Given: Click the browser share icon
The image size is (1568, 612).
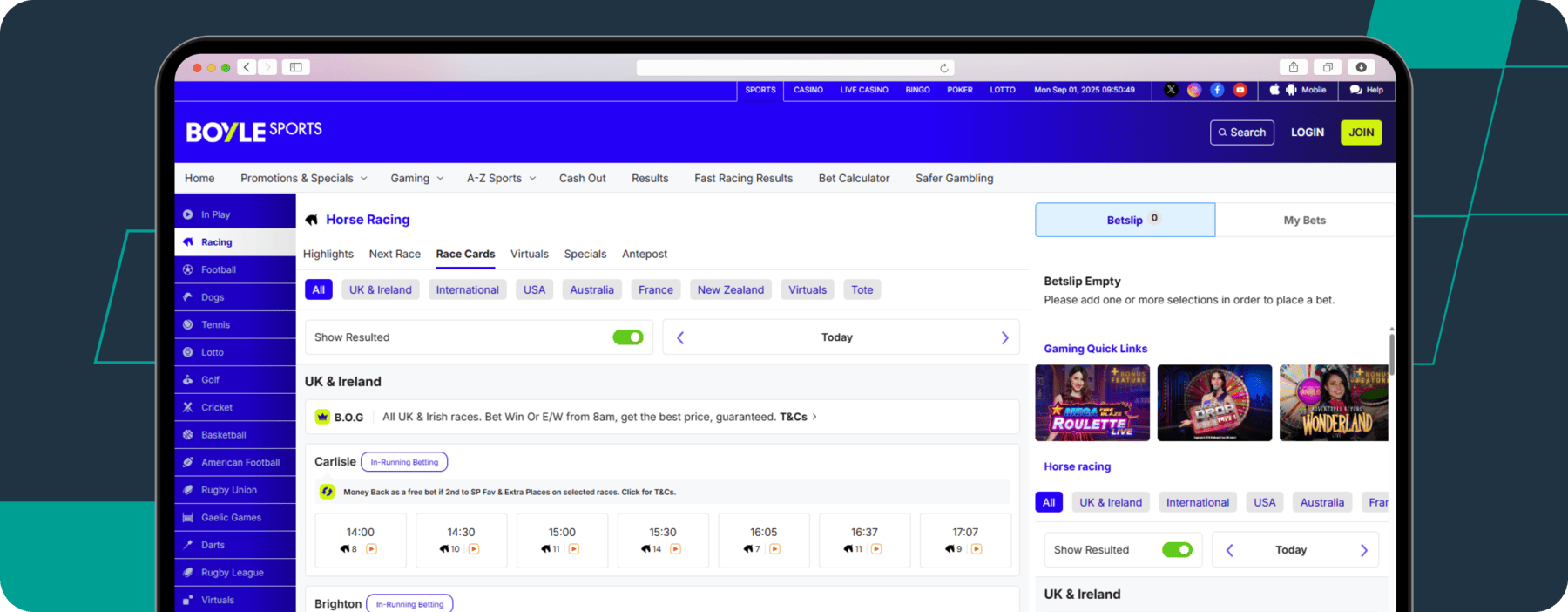Looking at the screenshot, I should [1294, 67].
